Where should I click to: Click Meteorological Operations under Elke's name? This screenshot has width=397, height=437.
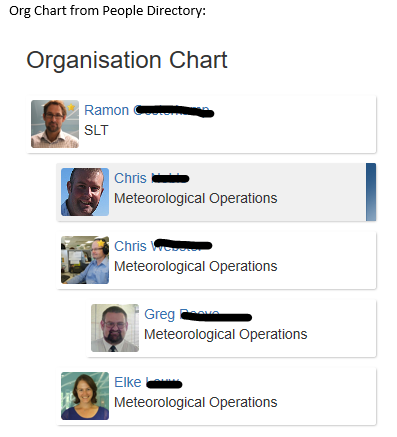click(x=196, y=402)
